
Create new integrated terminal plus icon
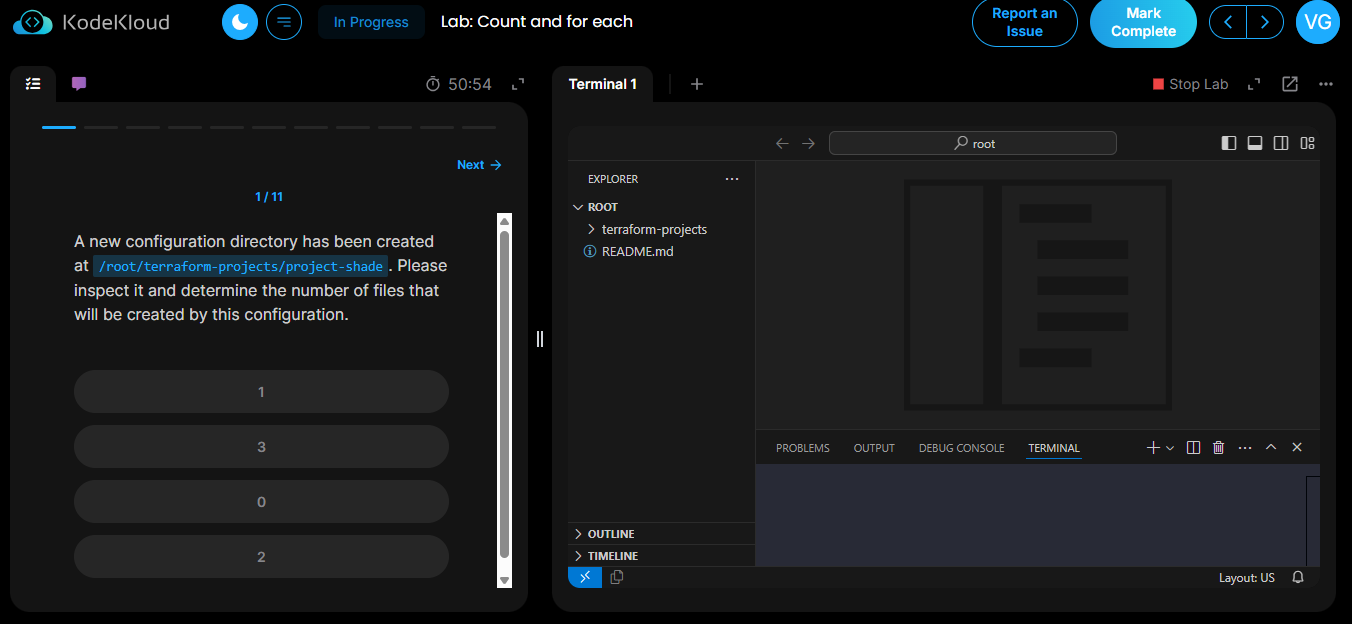point(1153,448)
